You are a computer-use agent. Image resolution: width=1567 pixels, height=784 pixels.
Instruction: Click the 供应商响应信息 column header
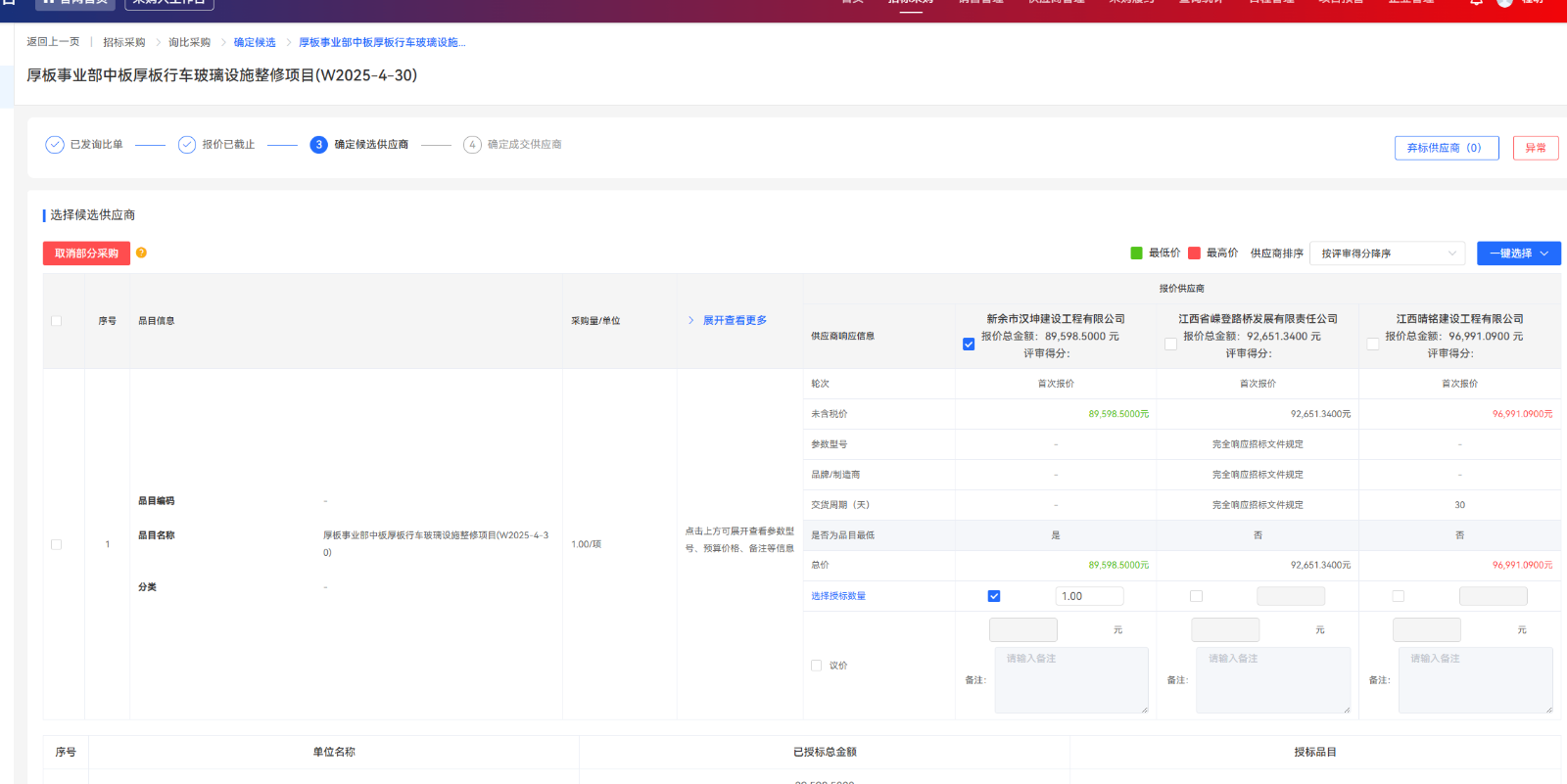(x=842, y=336)
